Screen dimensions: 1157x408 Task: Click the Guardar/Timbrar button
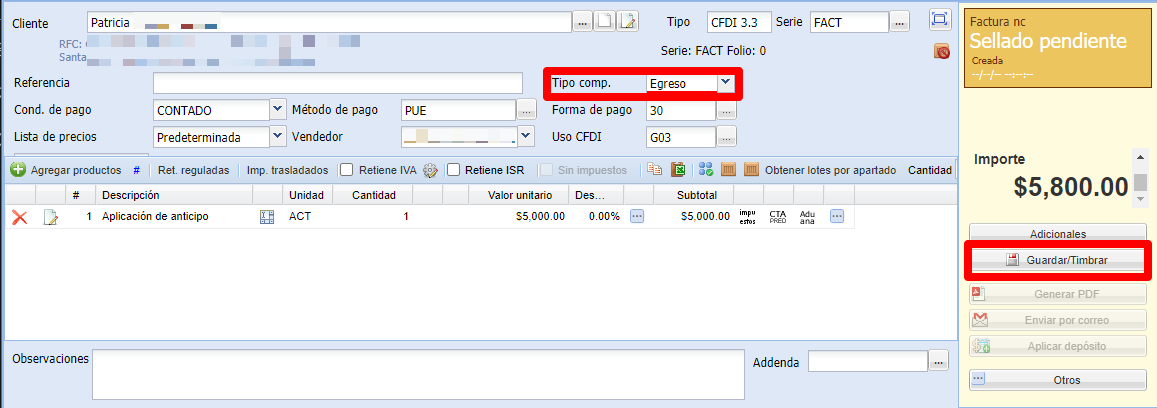1057,260
